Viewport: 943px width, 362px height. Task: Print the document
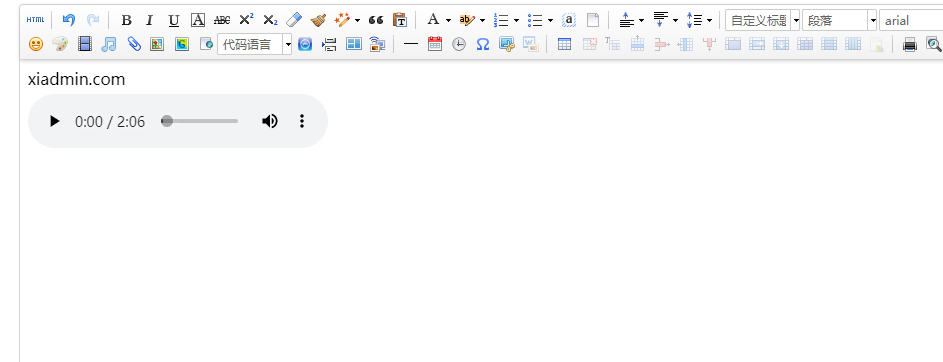(x=910, y=44)
